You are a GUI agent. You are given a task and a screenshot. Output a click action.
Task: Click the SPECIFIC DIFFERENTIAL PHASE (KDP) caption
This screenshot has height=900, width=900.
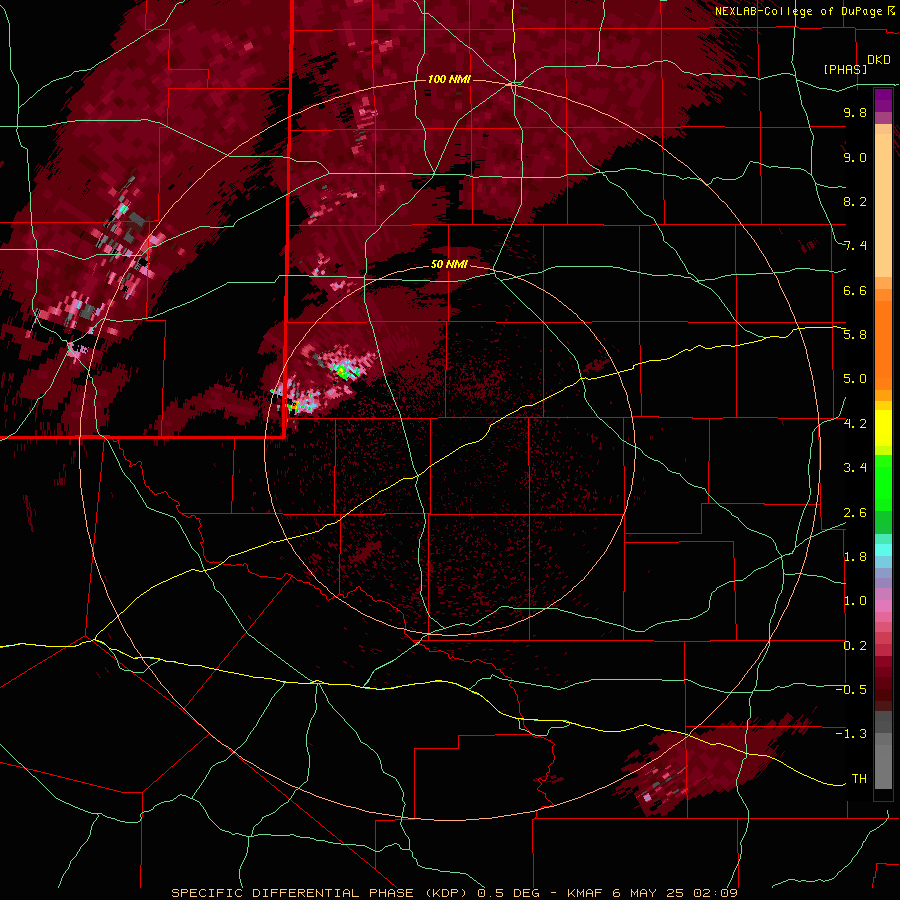(322, 893)
